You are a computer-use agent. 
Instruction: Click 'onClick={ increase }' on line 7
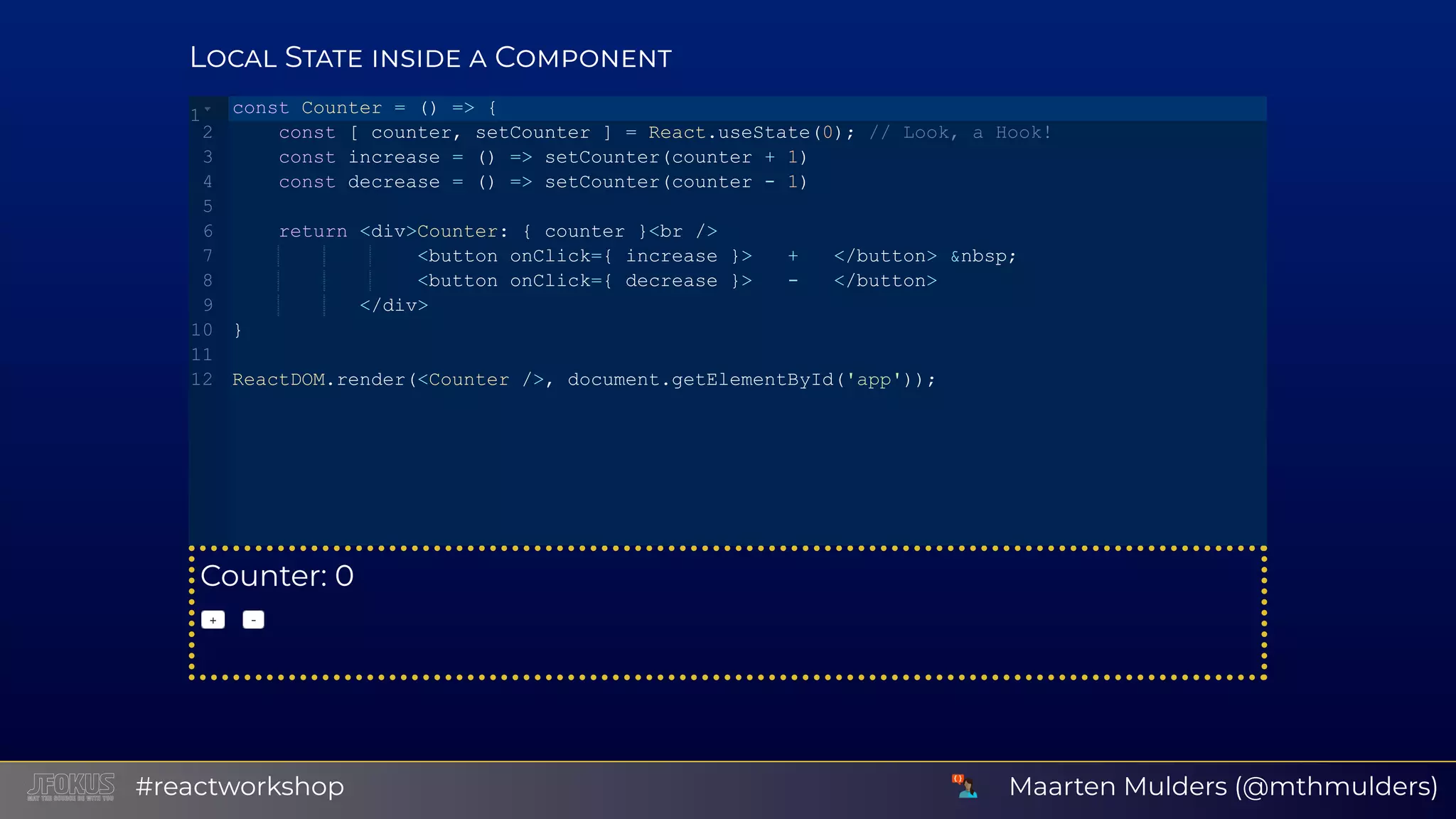(x=626, y=257)
